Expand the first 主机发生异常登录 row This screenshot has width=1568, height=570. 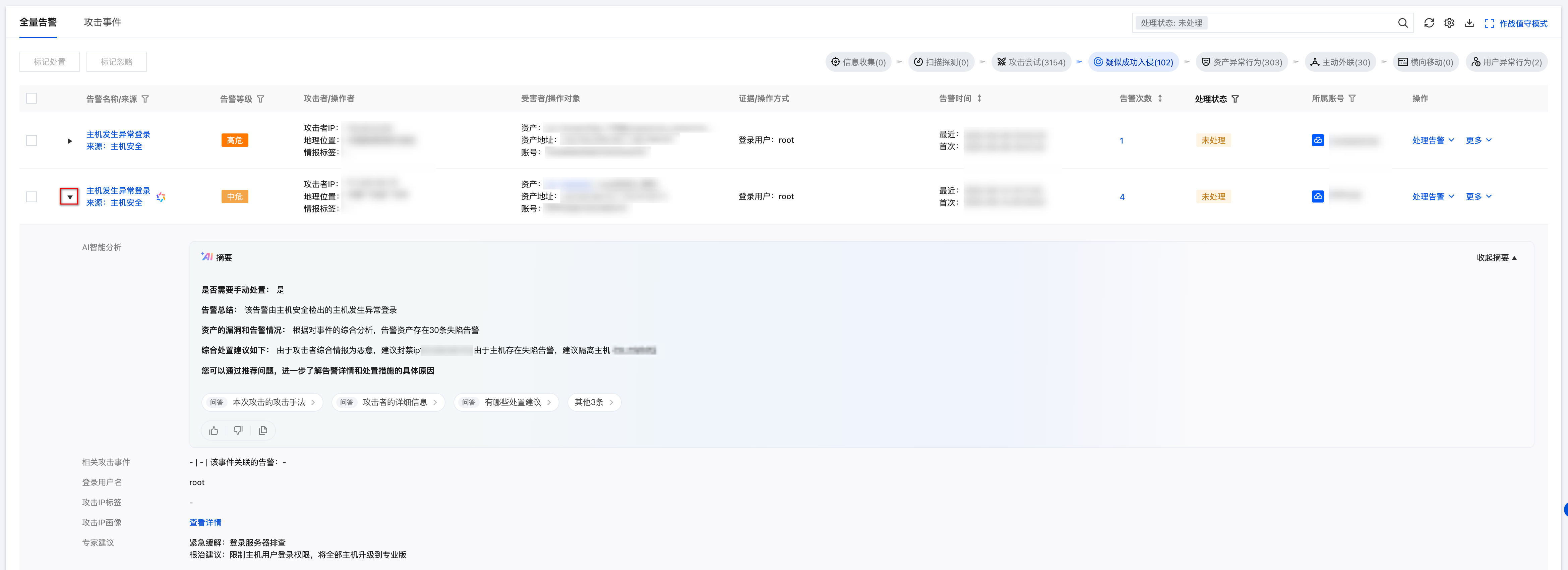tap(69, 141)
